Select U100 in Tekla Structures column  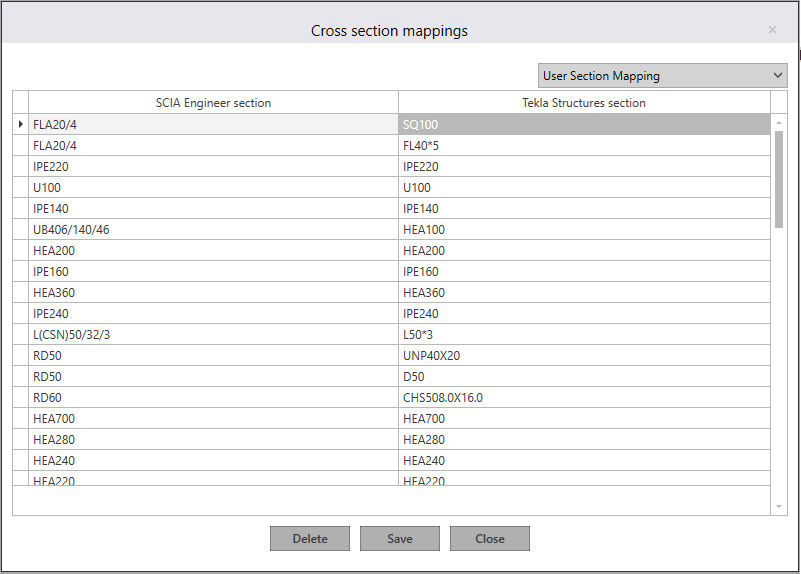tap(584, 187)
